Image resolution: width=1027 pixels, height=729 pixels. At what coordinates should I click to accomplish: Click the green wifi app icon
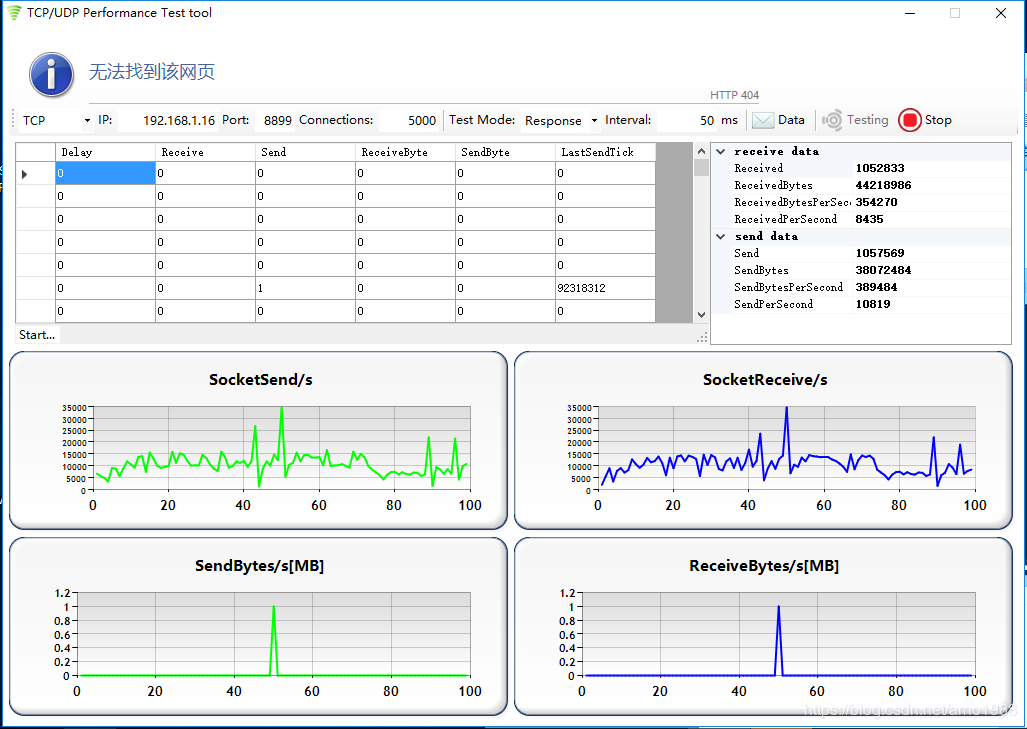(14, 12)
